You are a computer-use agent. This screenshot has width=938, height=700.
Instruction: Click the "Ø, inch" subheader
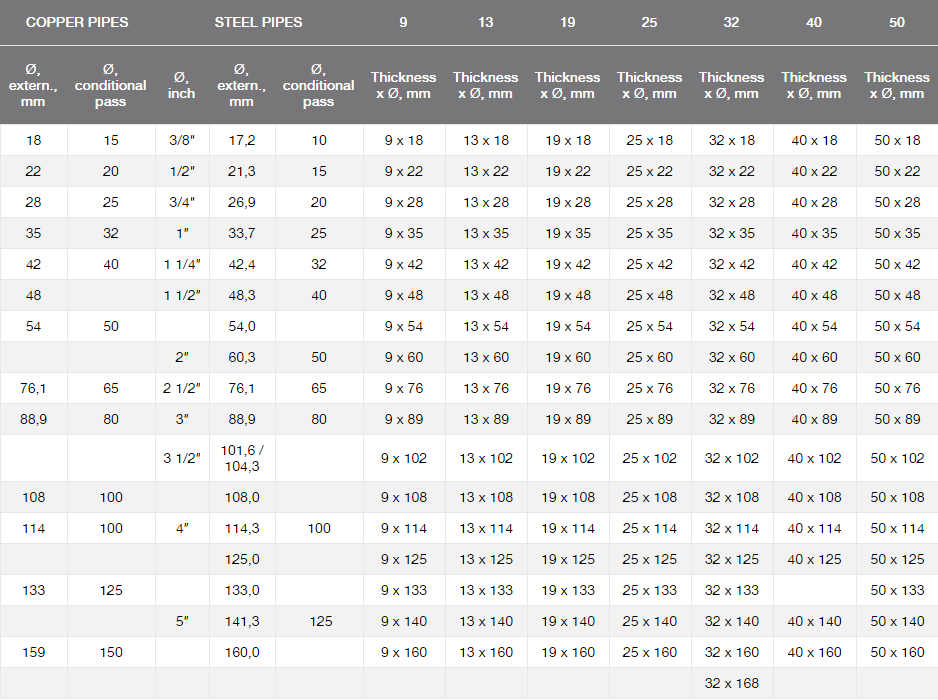point(182,85)
